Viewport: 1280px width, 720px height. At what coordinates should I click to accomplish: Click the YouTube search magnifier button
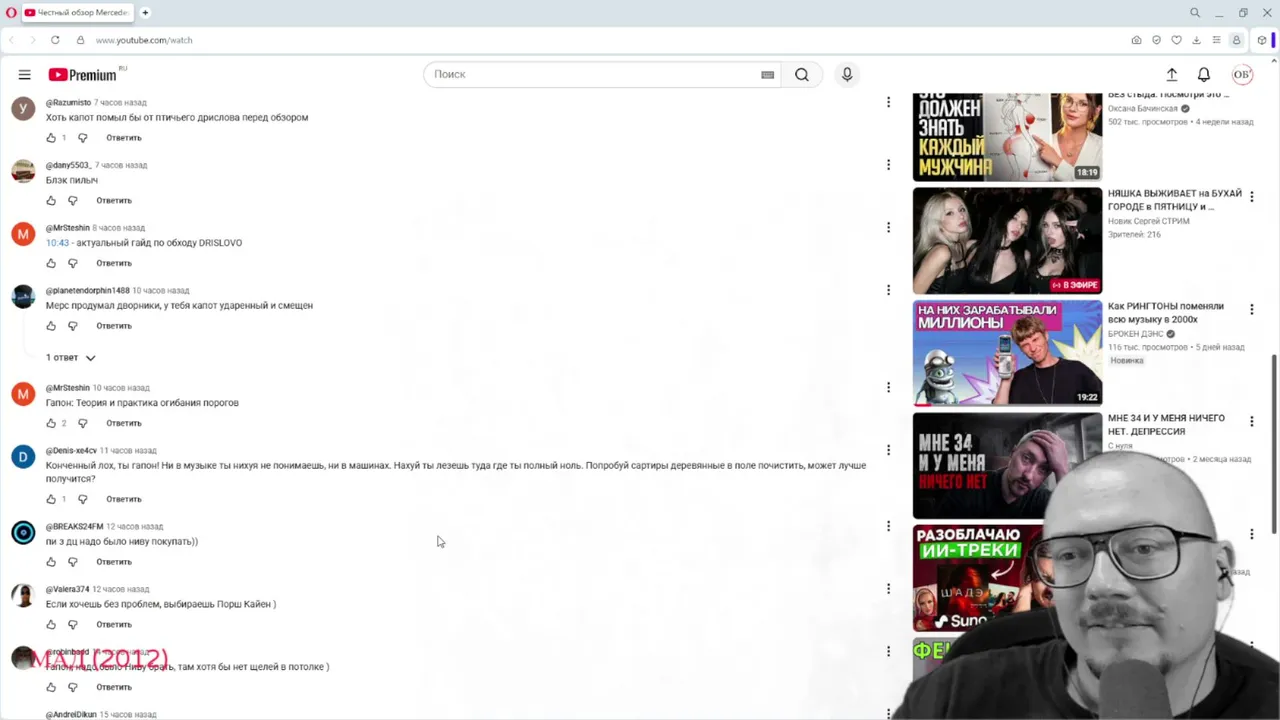[x=802, y=74]
